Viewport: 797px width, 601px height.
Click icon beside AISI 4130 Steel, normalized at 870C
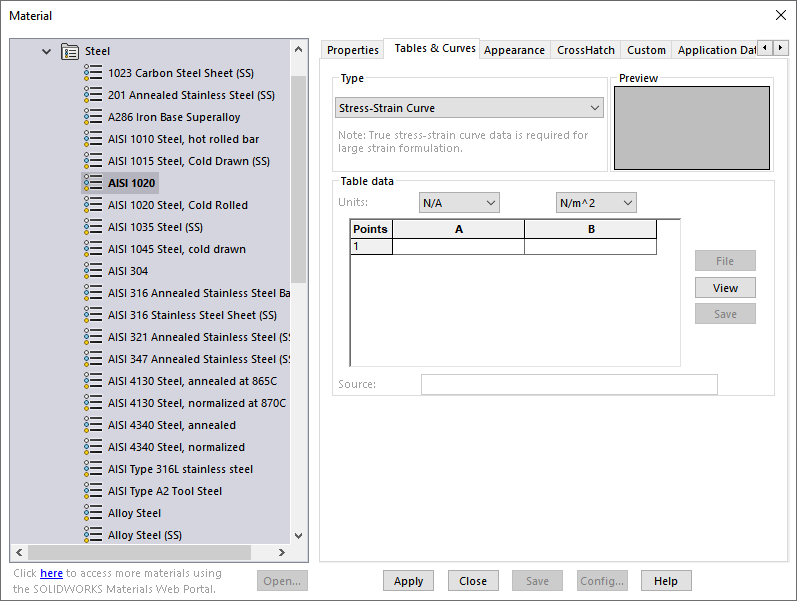click(93, 403)
